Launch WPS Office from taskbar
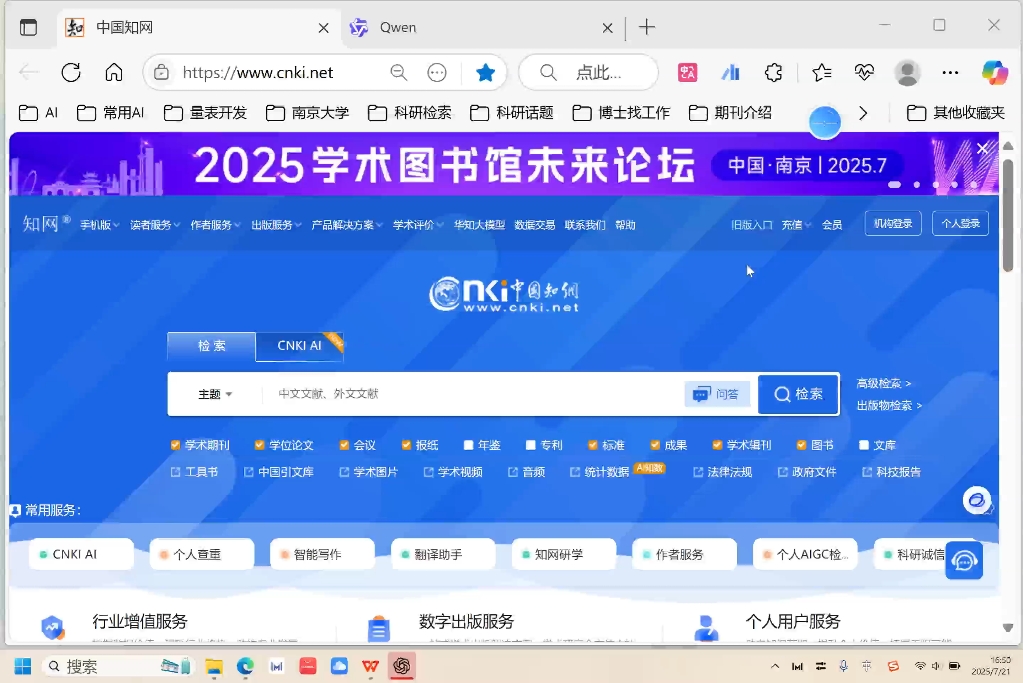The width and height of the screenshot is (1023, 683). tap(370, 666)
